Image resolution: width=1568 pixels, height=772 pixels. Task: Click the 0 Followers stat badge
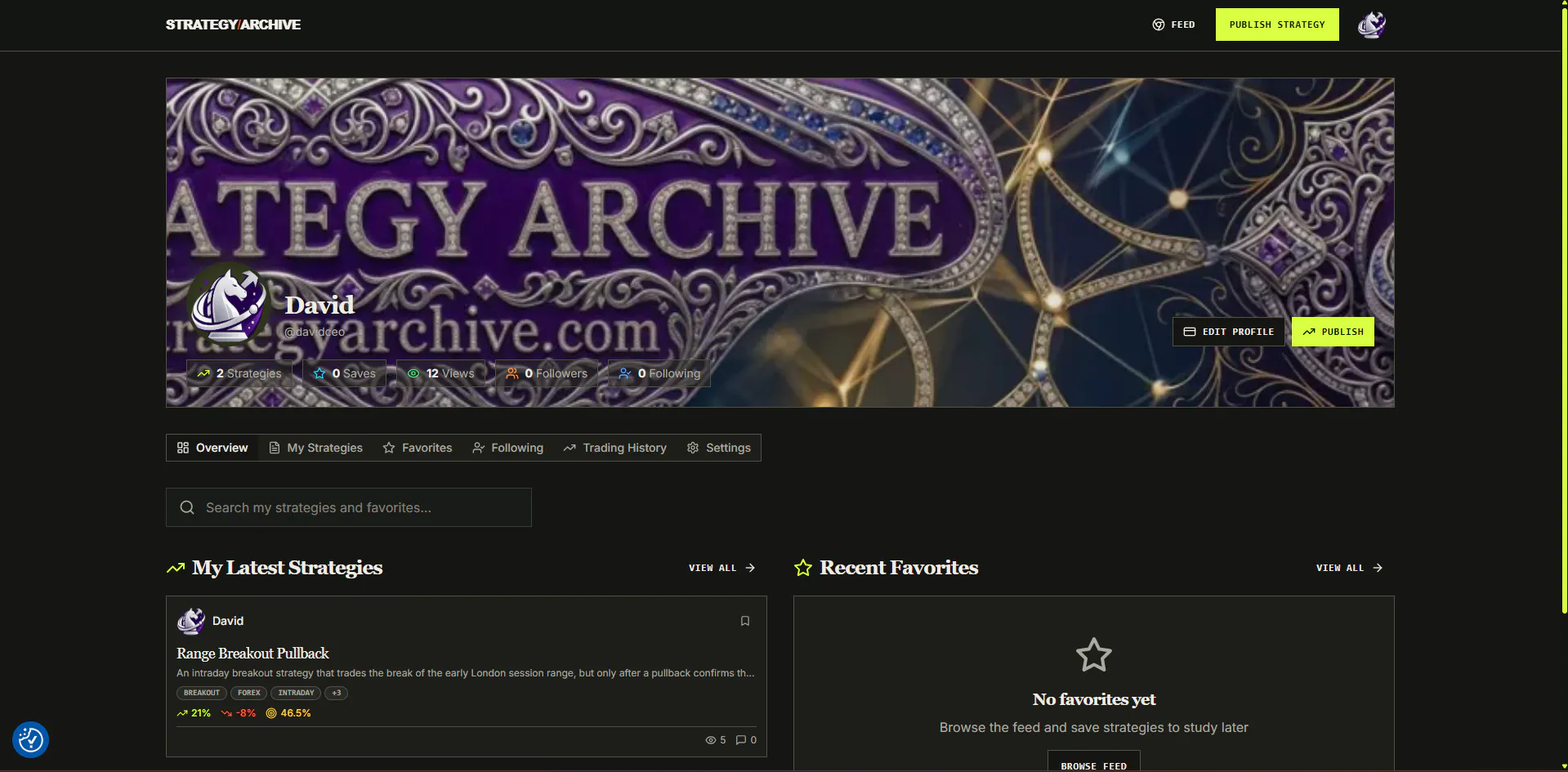tap(547, 373)
